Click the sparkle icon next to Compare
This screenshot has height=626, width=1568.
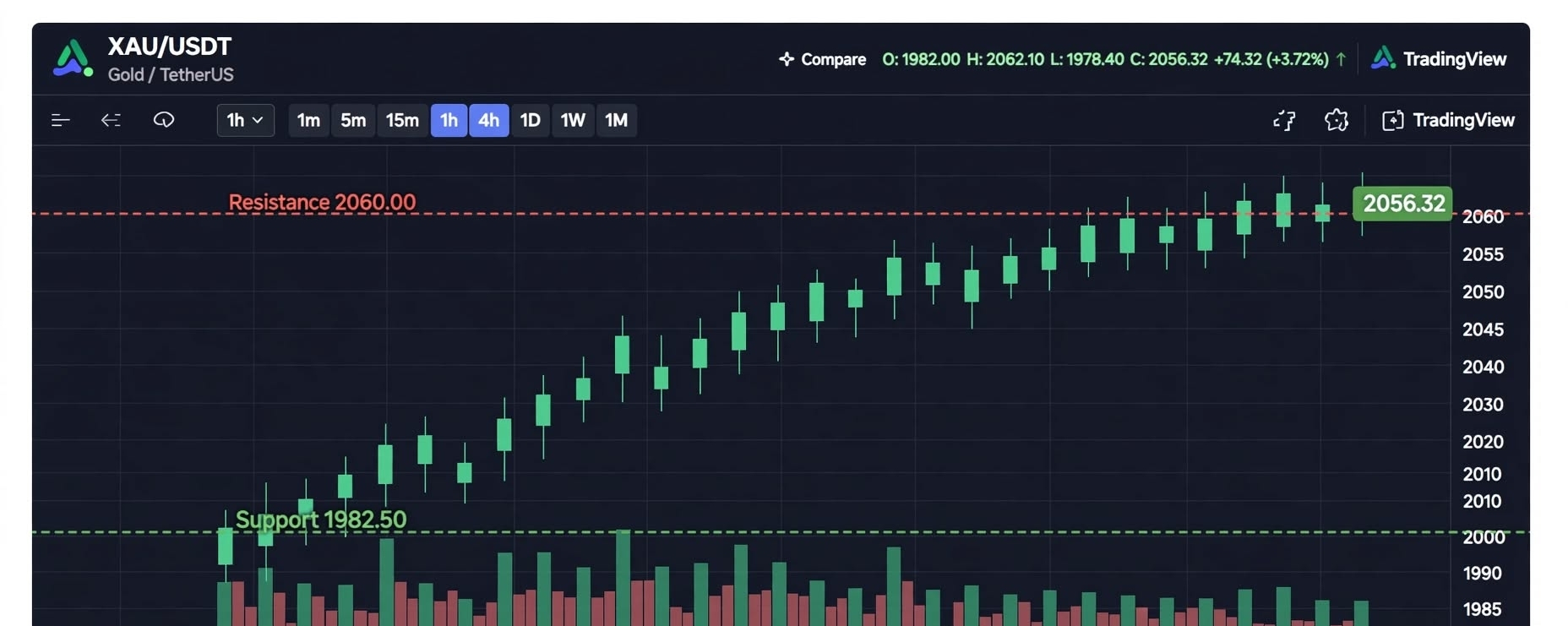(x=787, y=59)
